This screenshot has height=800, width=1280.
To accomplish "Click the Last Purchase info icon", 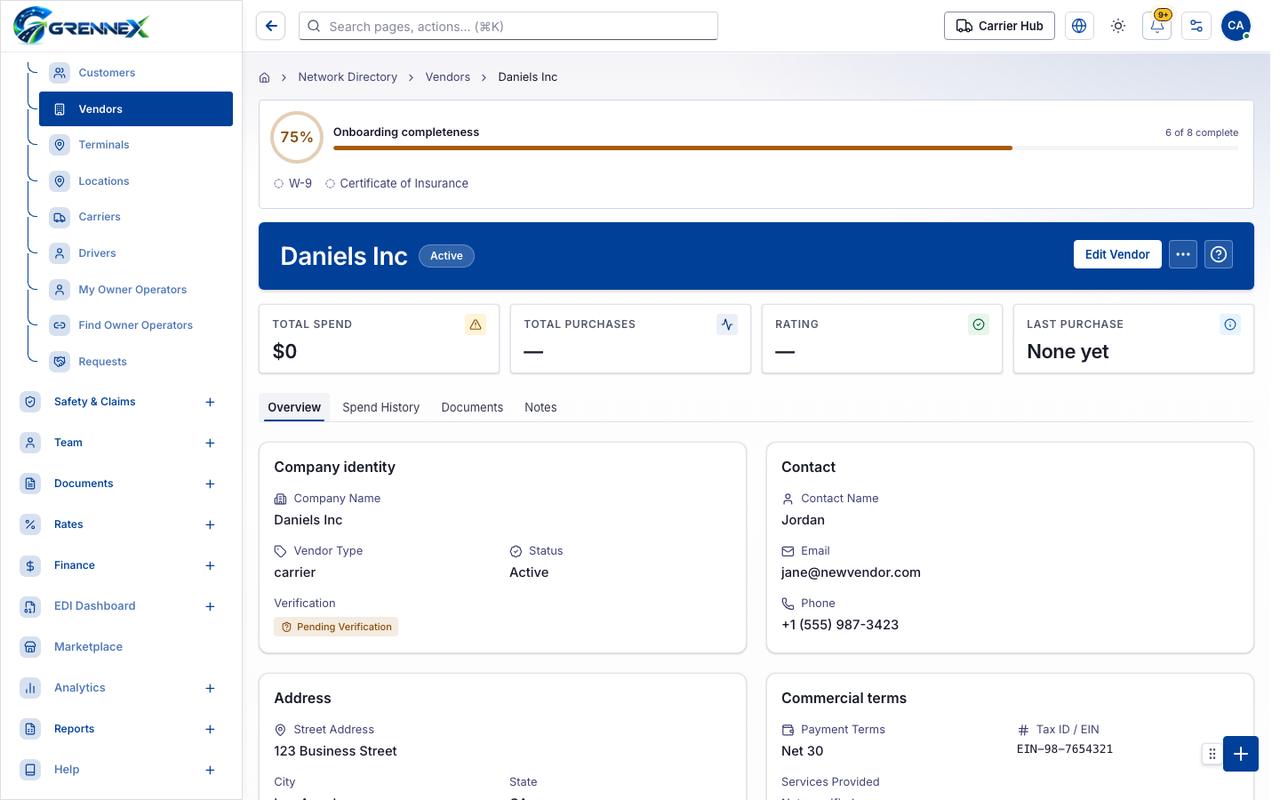I will (x=1230, y=324).
